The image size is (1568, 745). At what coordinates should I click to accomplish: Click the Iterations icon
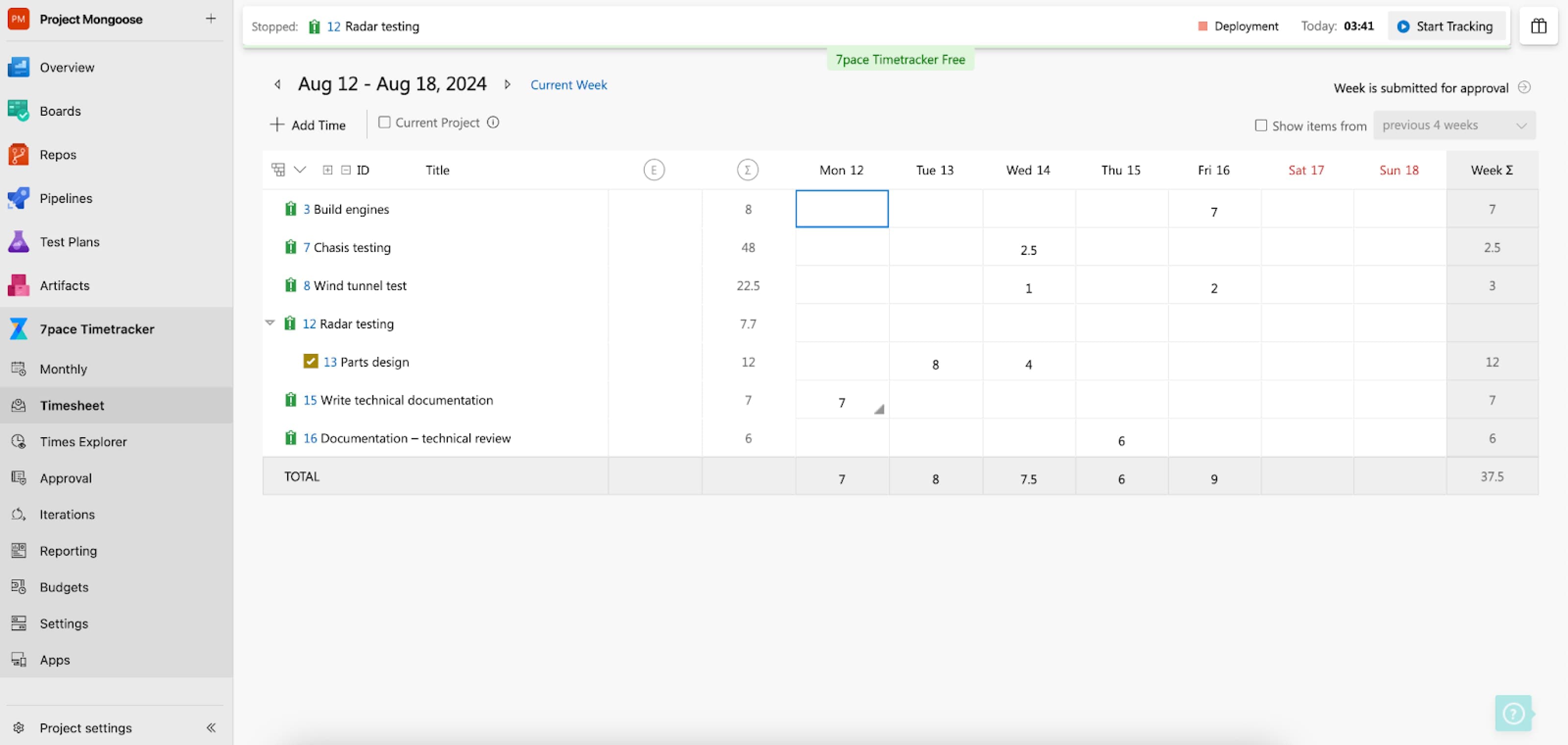tap(19, 514)
